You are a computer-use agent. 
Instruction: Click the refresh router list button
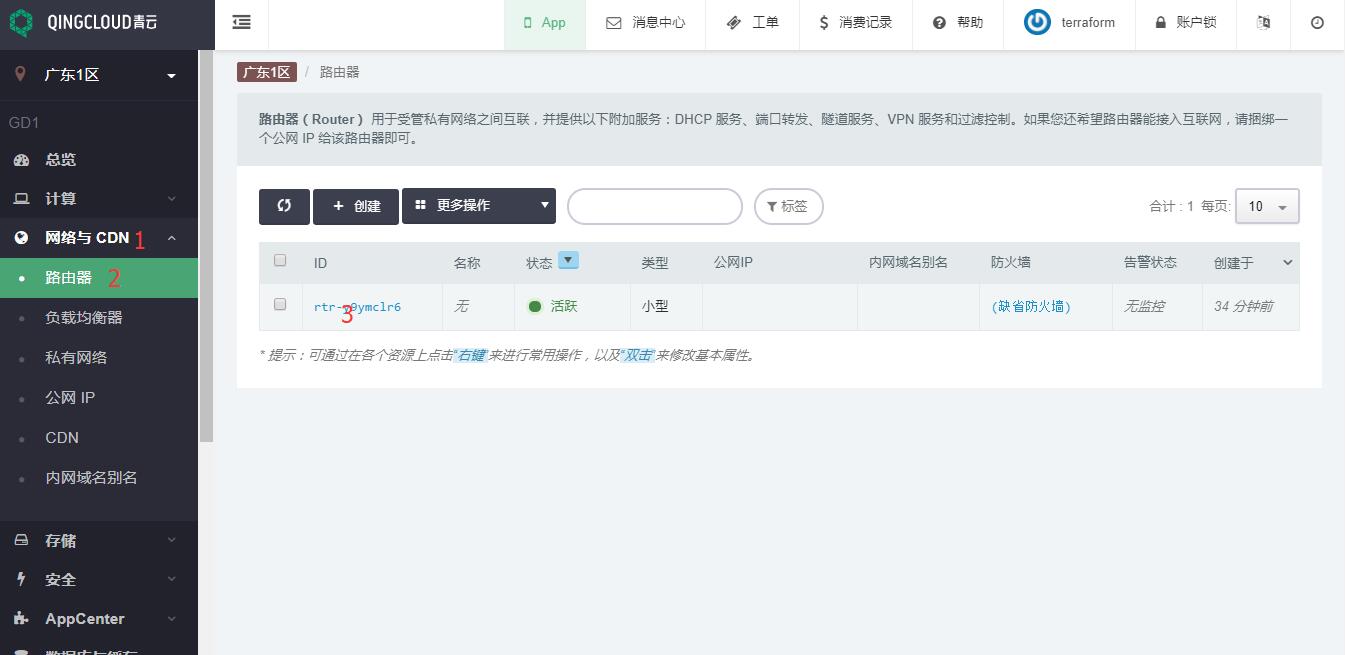click(x=284, y=206)
